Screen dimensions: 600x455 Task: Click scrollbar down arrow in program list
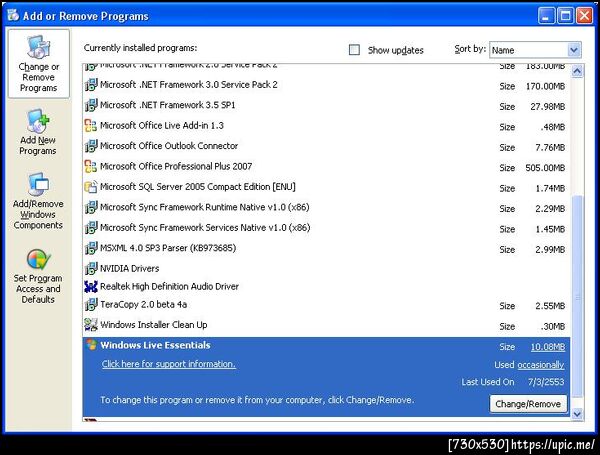click(x=577, y=414)
